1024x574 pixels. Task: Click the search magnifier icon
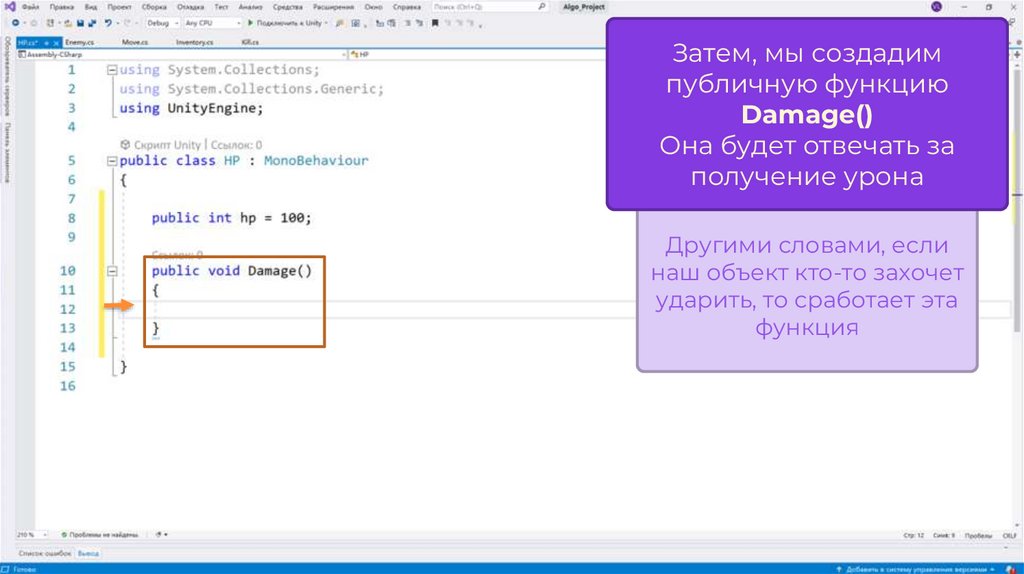tap(541, 7)
